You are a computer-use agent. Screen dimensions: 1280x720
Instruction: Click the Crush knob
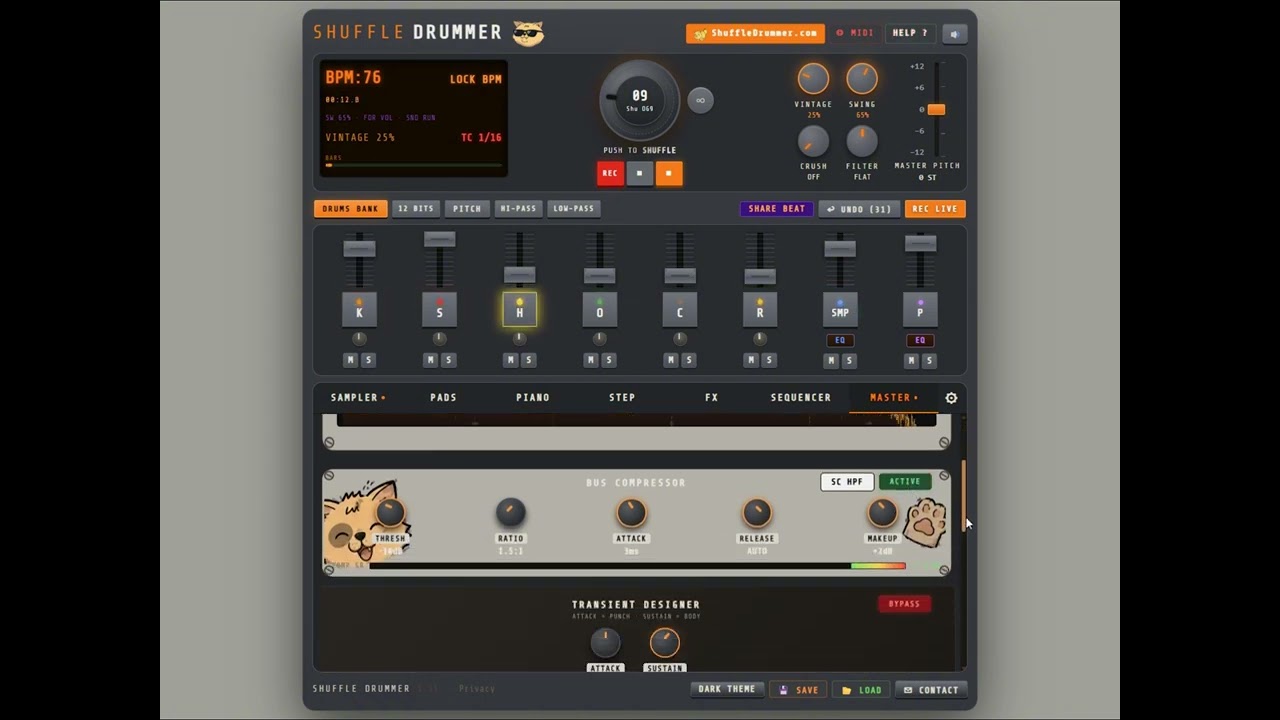813,141
